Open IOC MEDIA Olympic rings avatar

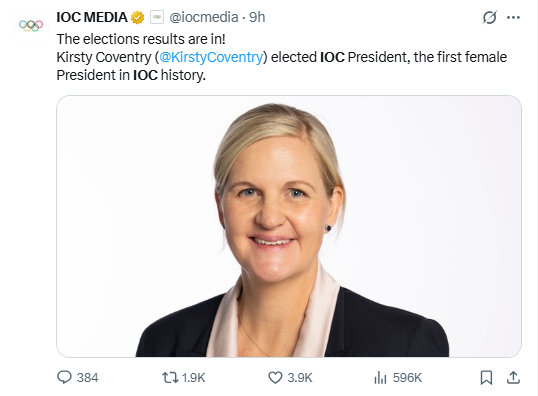[31, 26]
